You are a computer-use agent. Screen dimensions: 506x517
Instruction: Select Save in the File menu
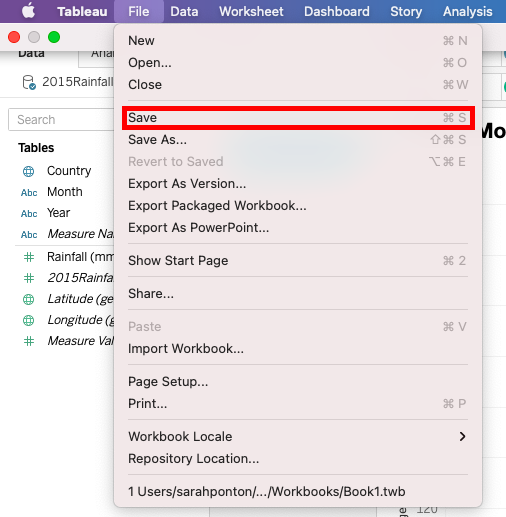pyautogui.click(x=298, y=118)
